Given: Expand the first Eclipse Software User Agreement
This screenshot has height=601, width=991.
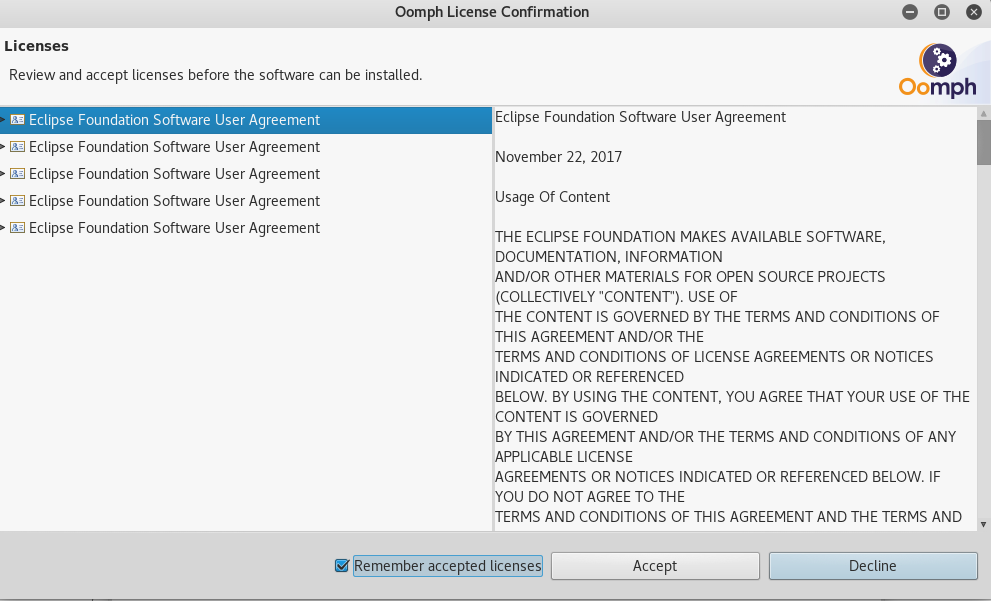Looking at the screenshot, I should (4, 119).
